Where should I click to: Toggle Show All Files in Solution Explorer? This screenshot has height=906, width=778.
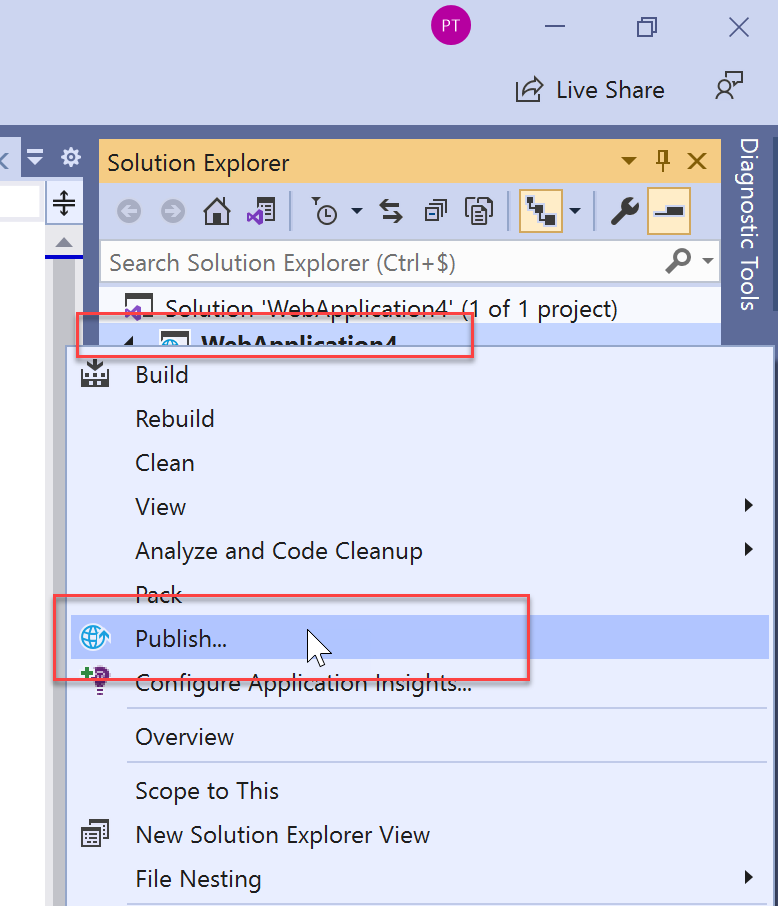coord(481,211)
